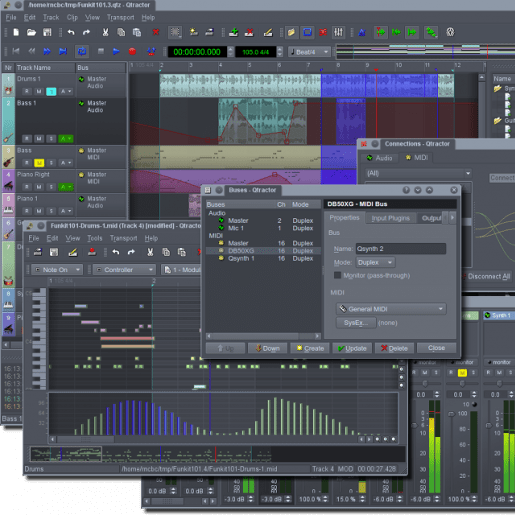Switch to Audio tab in Connections window
515x515 pixels.
coord(380,158)
